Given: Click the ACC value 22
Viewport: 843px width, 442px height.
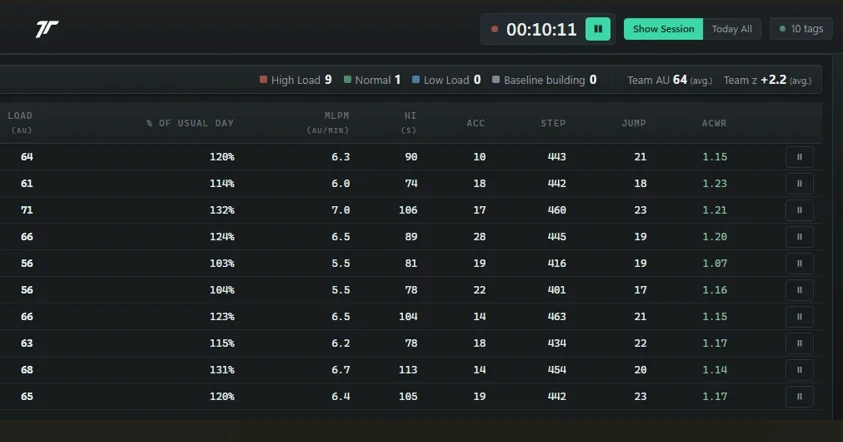Looking at the screenshot, I should click(479, 290).
